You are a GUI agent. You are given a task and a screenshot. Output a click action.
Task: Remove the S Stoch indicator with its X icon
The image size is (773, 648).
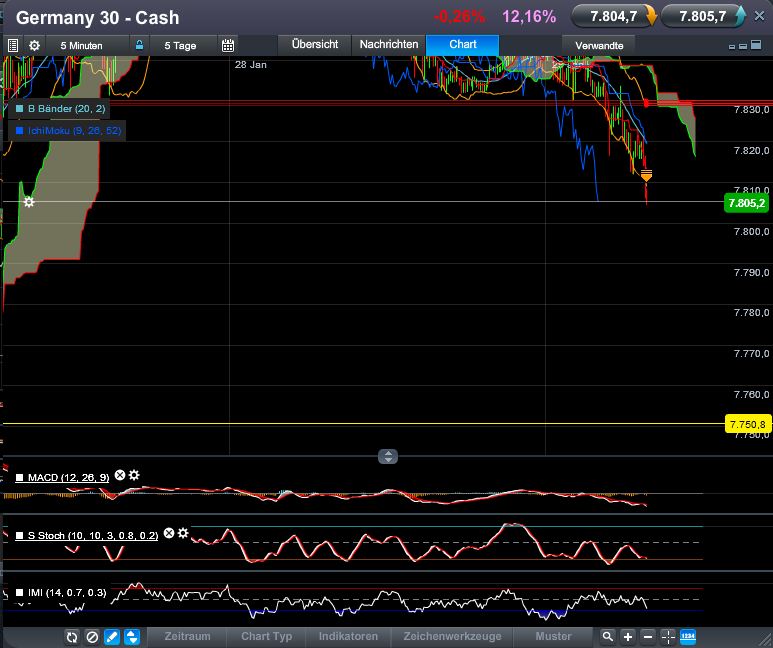(169, 533)
